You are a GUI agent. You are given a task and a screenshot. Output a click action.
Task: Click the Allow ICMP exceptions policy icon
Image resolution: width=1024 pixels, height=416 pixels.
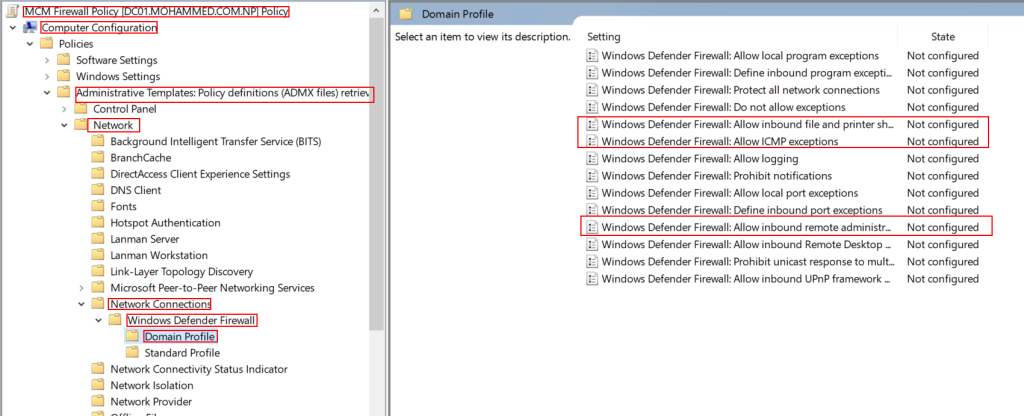pos(592,141)
